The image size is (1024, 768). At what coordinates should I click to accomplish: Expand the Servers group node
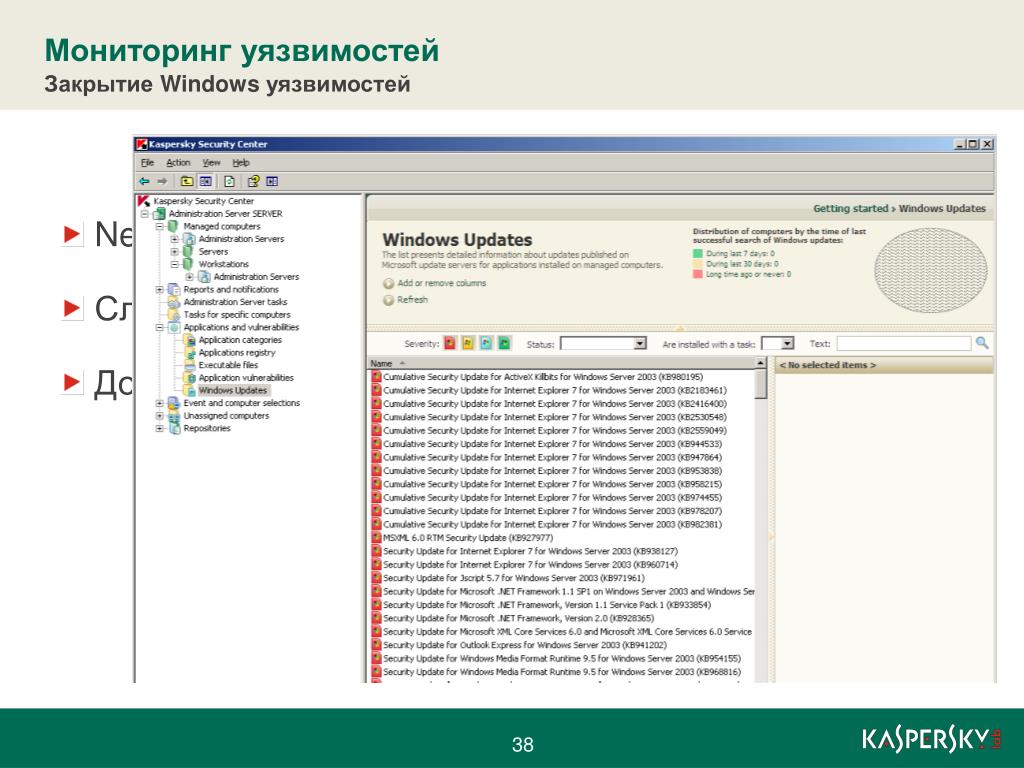tap(174, 251)
